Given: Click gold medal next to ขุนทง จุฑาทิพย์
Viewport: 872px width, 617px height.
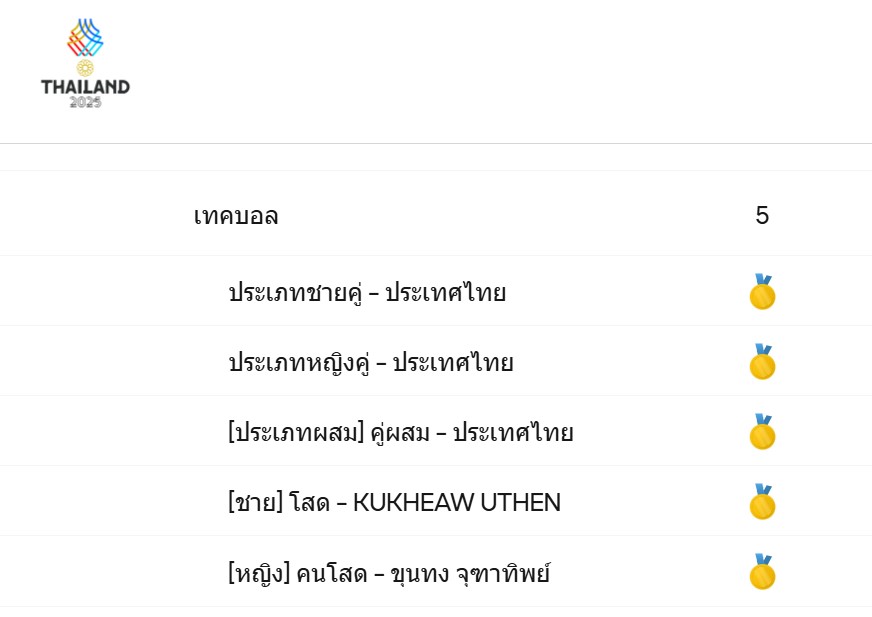Looking at the screenshot, I should tap(762, 572).
